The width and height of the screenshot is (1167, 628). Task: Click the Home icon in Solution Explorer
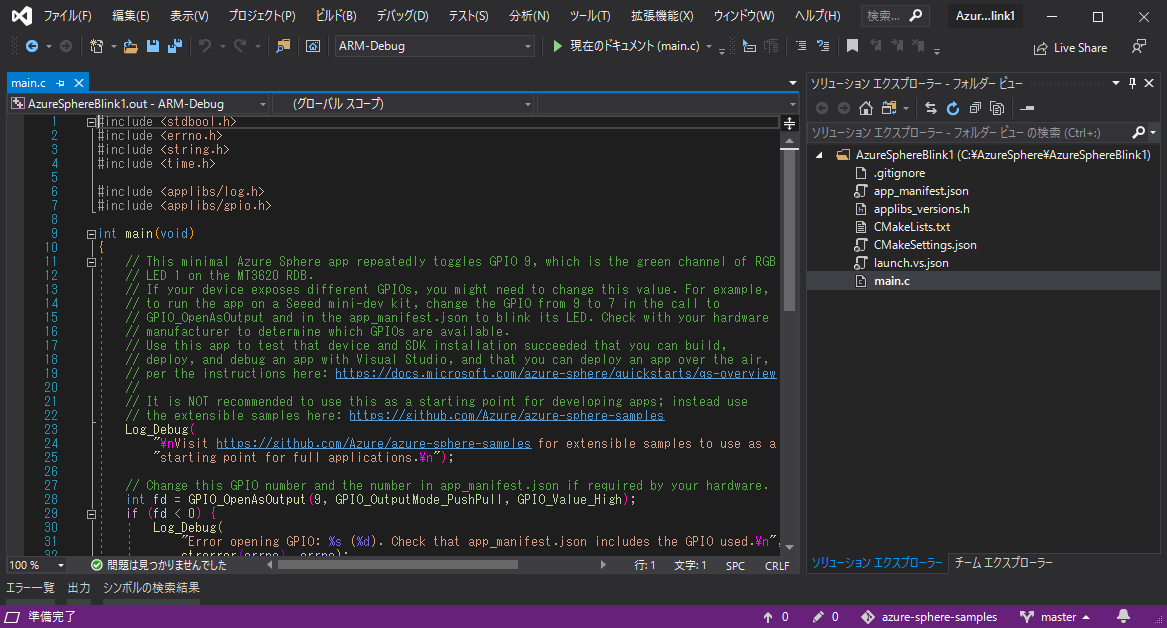(x=866, y=108)
